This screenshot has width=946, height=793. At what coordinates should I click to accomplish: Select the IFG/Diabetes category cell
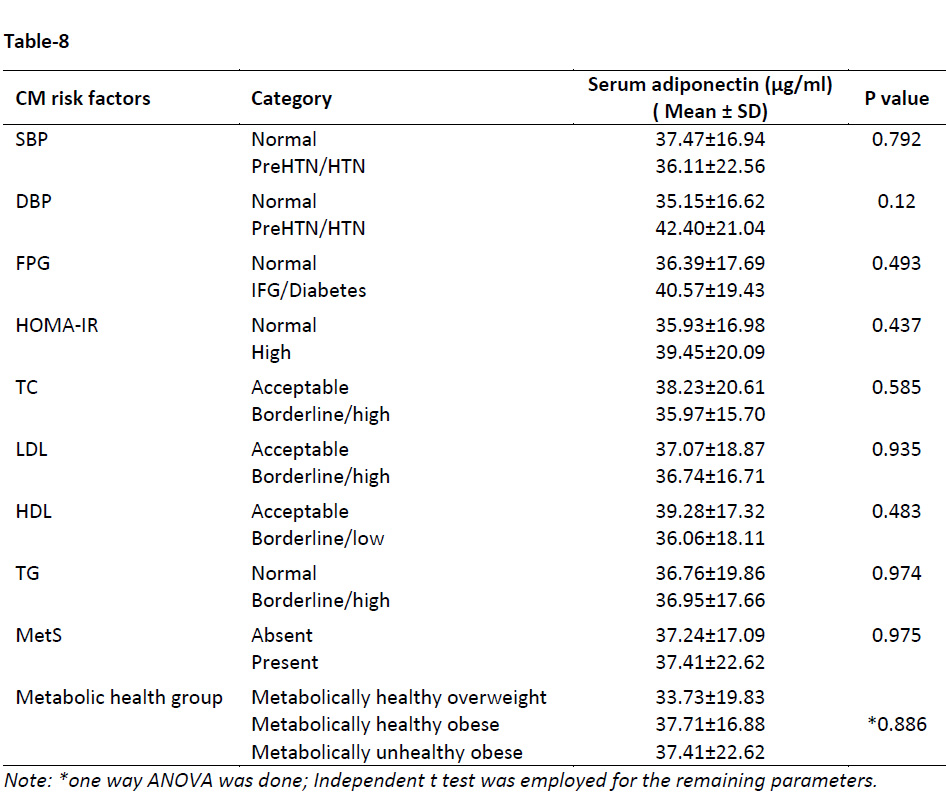(x=309, y=290)
